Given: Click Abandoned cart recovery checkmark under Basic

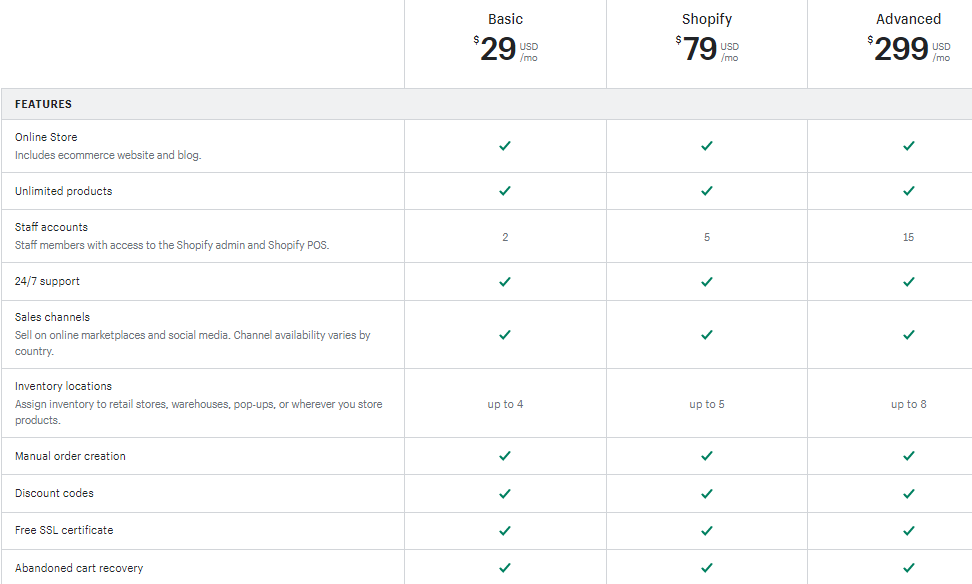Looking at the screenshot, I should [x=505, y=567].
